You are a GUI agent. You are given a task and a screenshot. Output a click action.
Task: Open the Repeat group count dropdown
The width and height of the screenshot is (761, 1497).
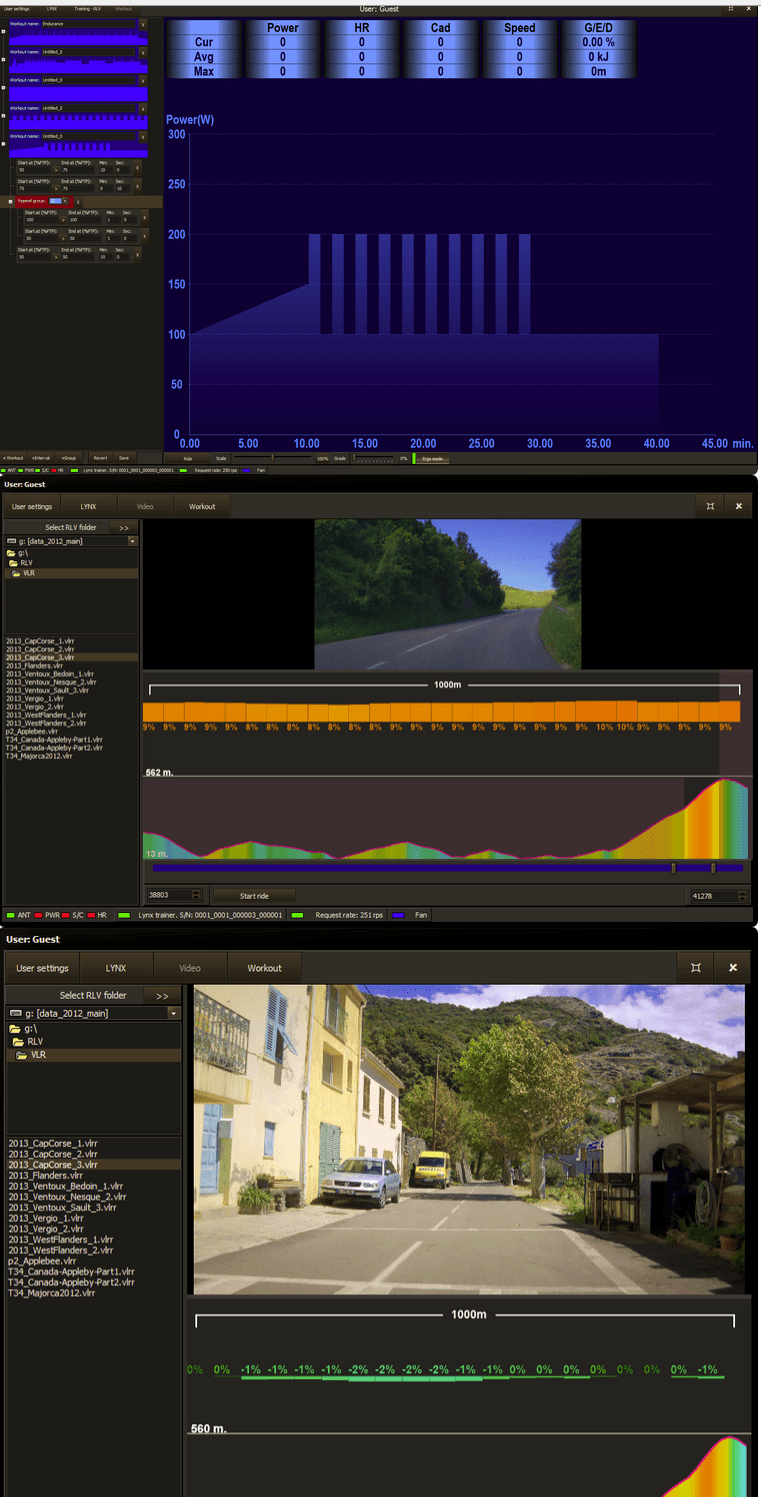pos(65,201)
